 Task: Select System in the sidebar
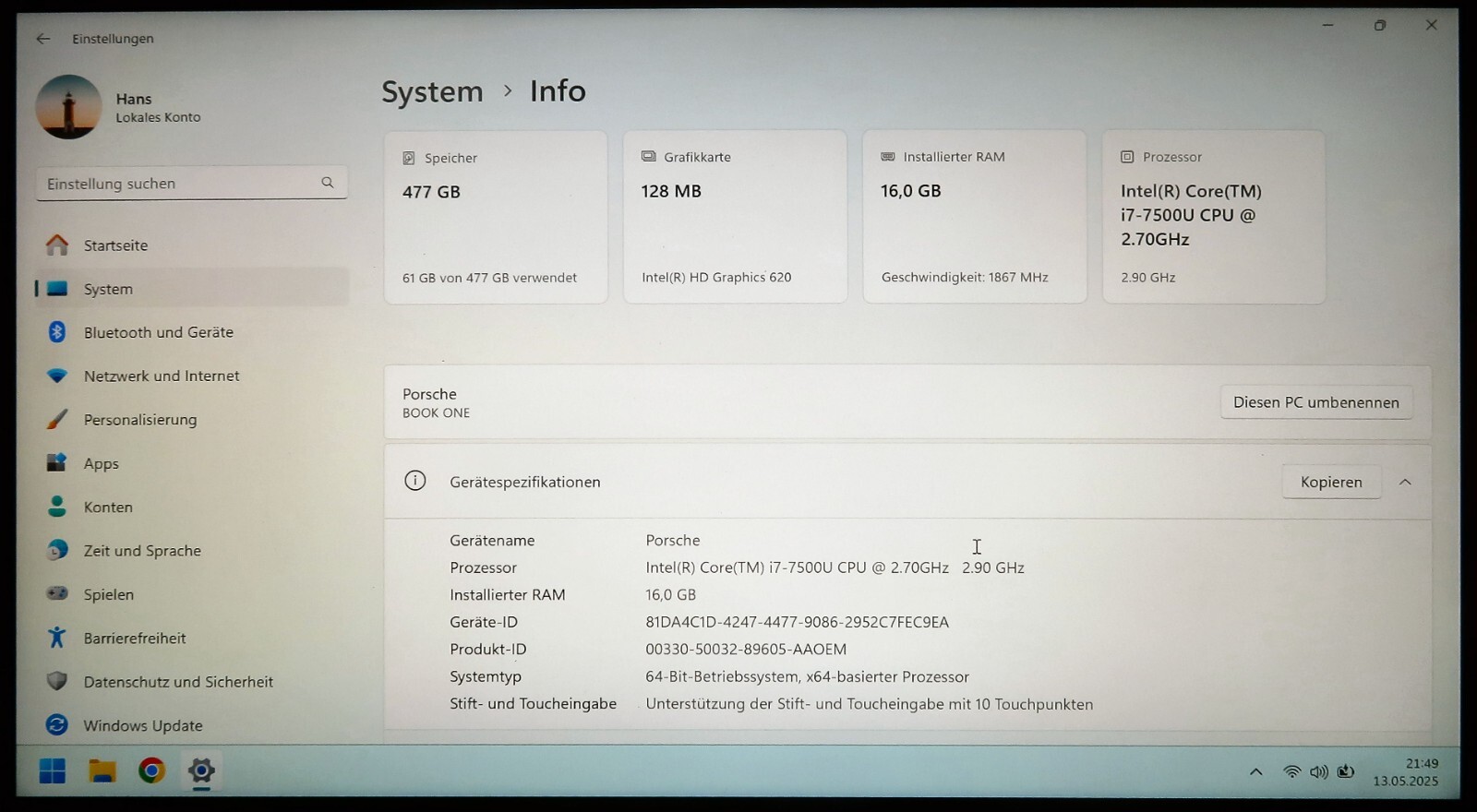tap(191, 289)
